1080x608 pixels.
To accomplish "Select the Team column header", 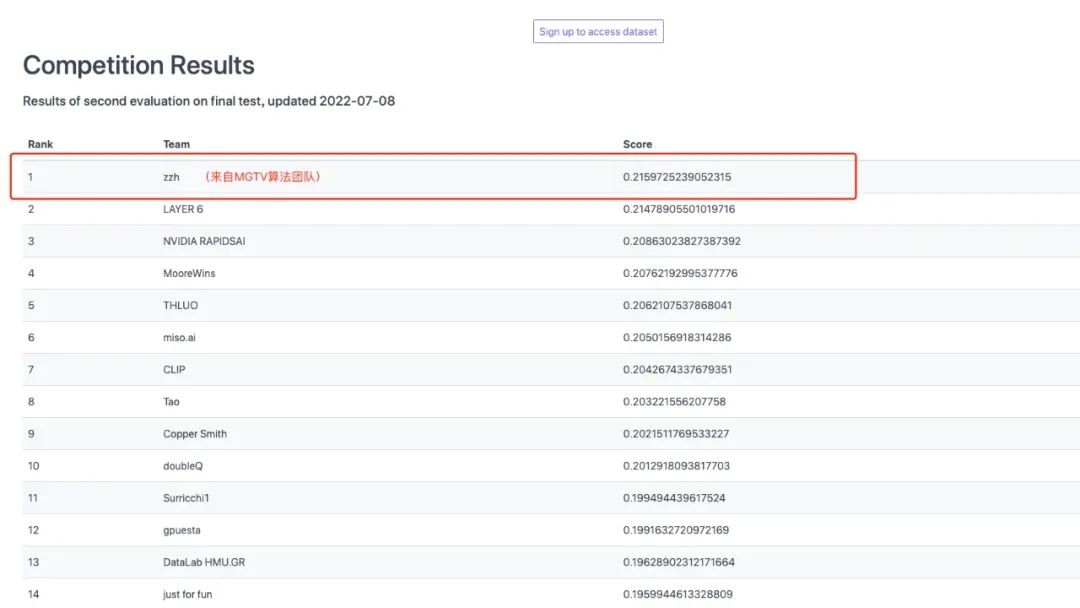I will coord(176,145).
